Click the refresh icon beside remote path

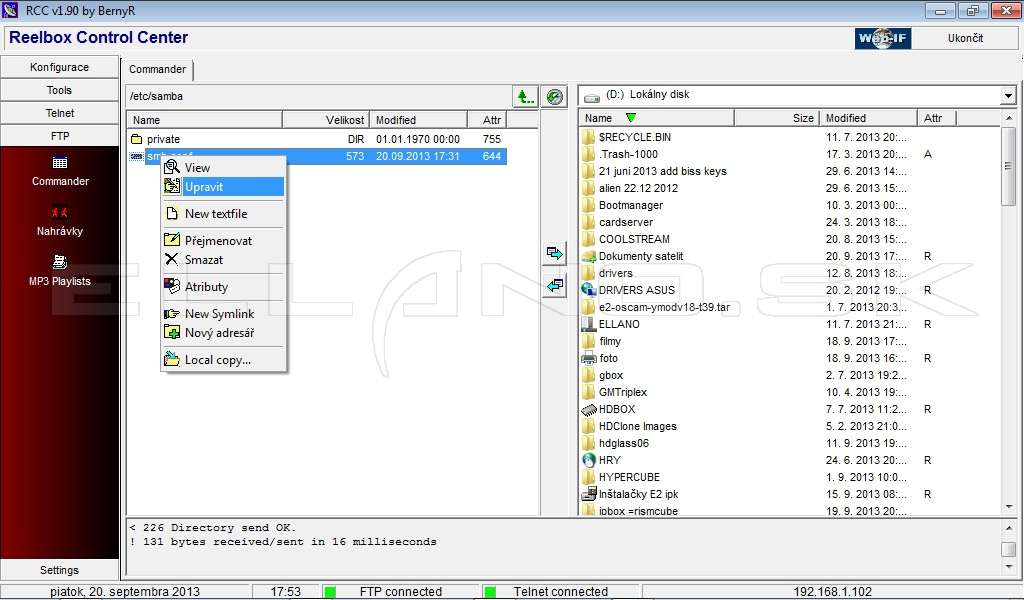(554, 97)
